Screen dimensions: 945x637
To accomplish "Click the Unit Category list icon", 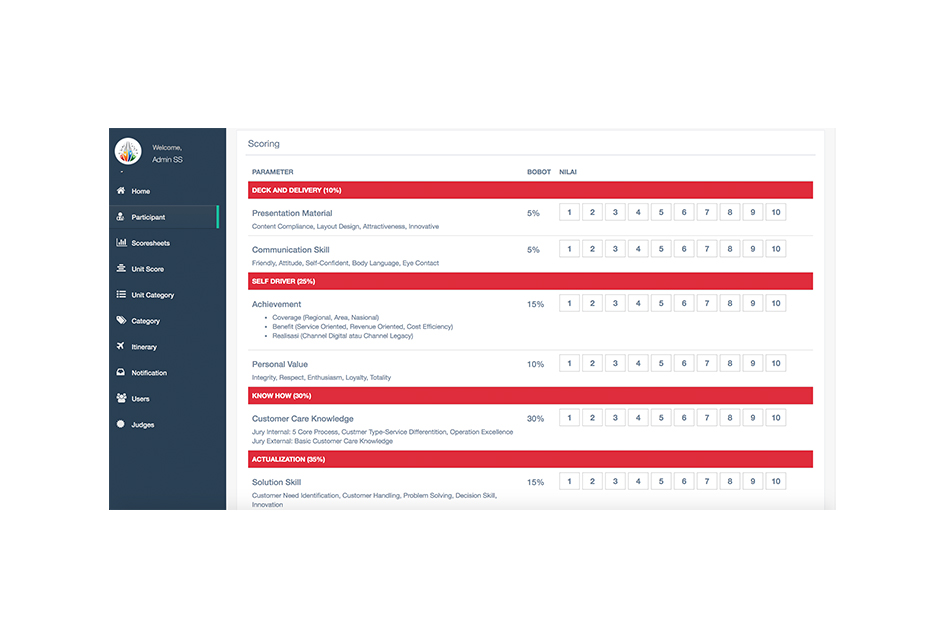I will click(x=122, y=295).
